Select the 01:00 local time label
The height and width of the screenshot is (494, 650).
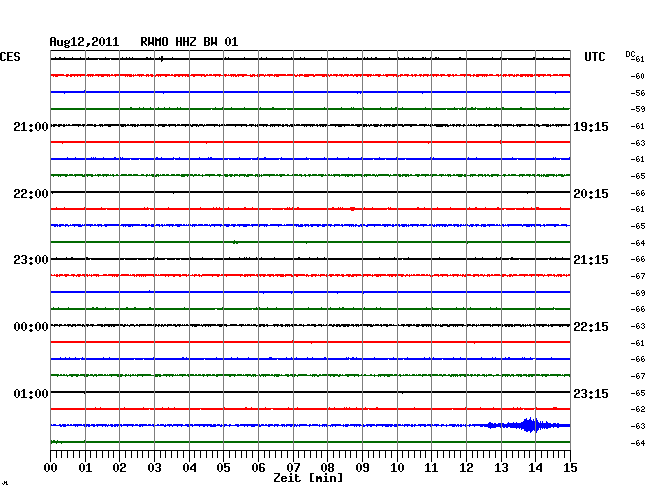click(x=31, y=393)
